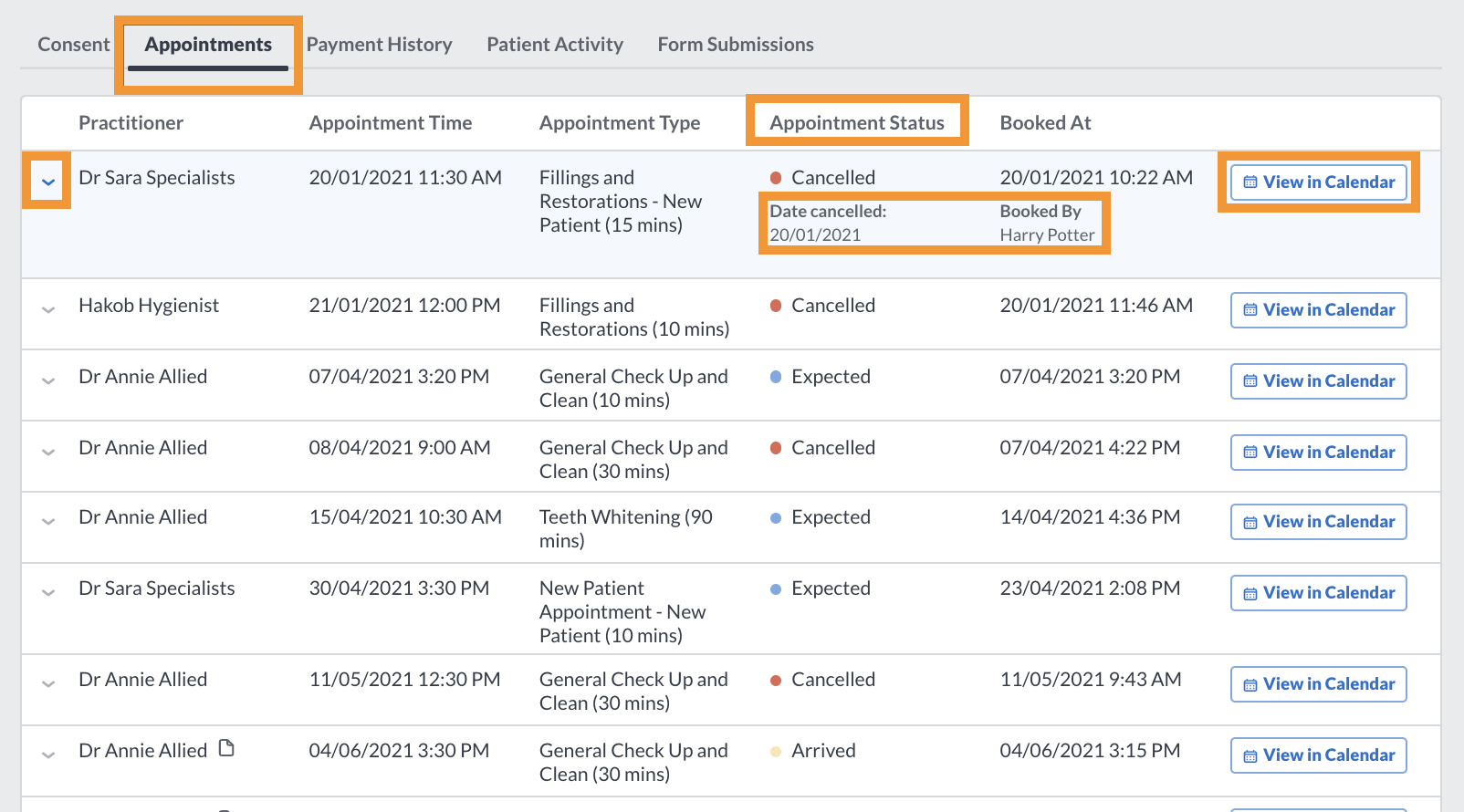Screen dimensions: 1464x812
Task: Expand the 07/04/2021 3:20 PM appointment row
Action: tap(48, 380)
